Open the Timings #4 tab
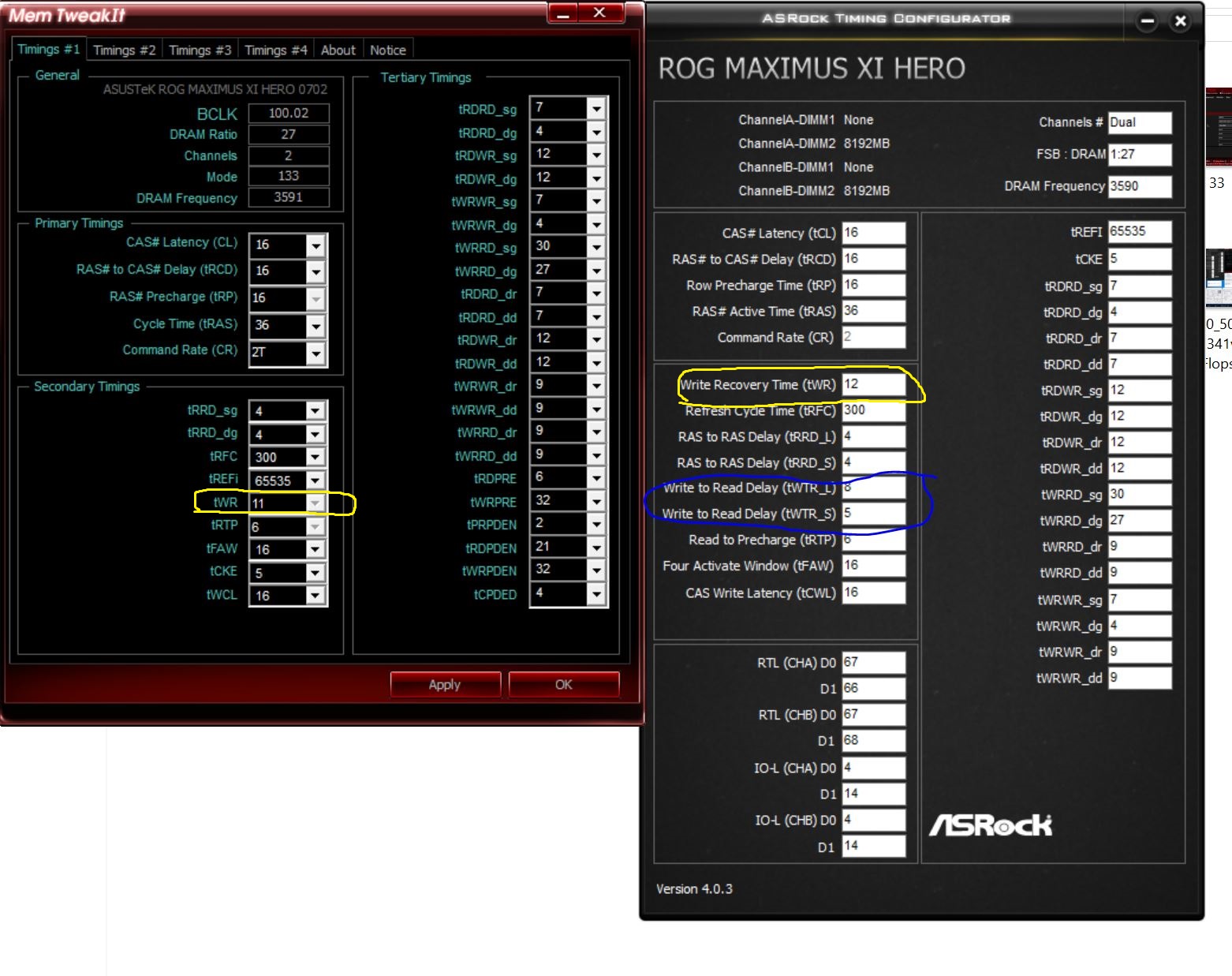Viewport: 1232px width, 976px height. coord(276,50)
